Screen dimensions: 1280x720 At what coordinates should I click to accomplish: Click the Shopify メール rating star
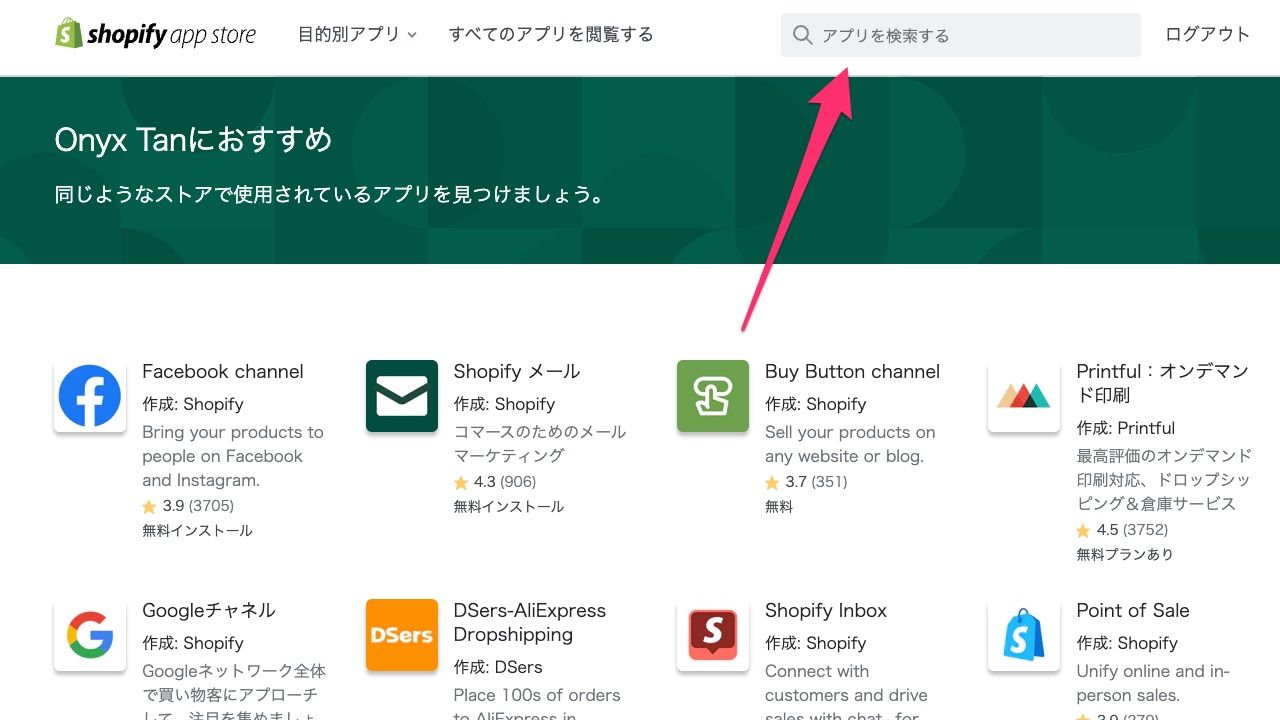point(461,483)
